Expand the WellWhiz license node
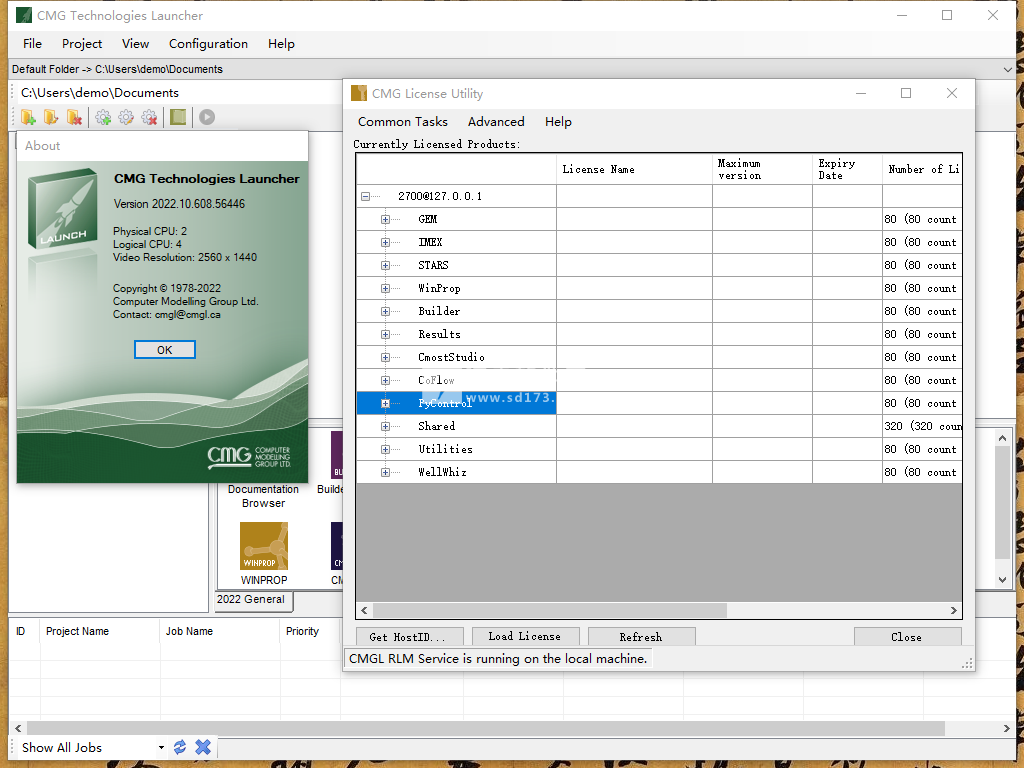The height and width of the screenshot is (768, 1024). click(x=385, y=472)
